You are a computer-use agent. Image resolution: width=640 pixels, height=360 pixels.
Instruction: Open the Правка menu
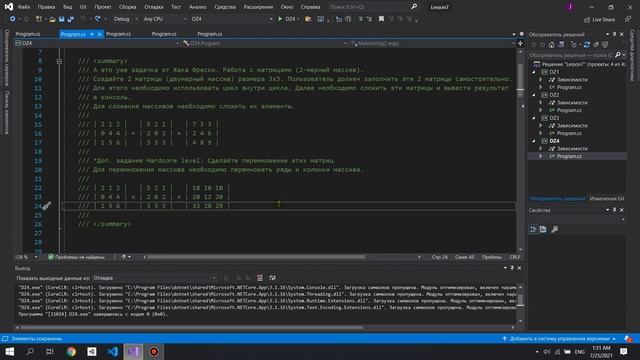pyautogui.click(x=46, y=7)
